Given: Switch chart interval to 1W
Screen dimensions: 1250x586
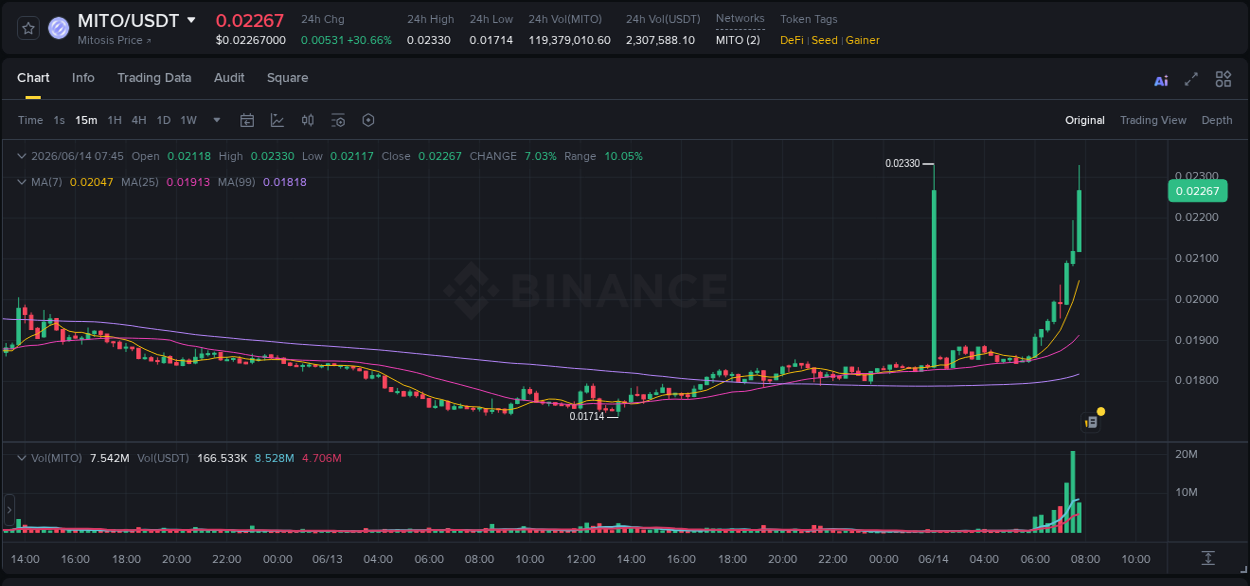Looking at the screenshot, I should pyautogui.click(x=188, y=120).
